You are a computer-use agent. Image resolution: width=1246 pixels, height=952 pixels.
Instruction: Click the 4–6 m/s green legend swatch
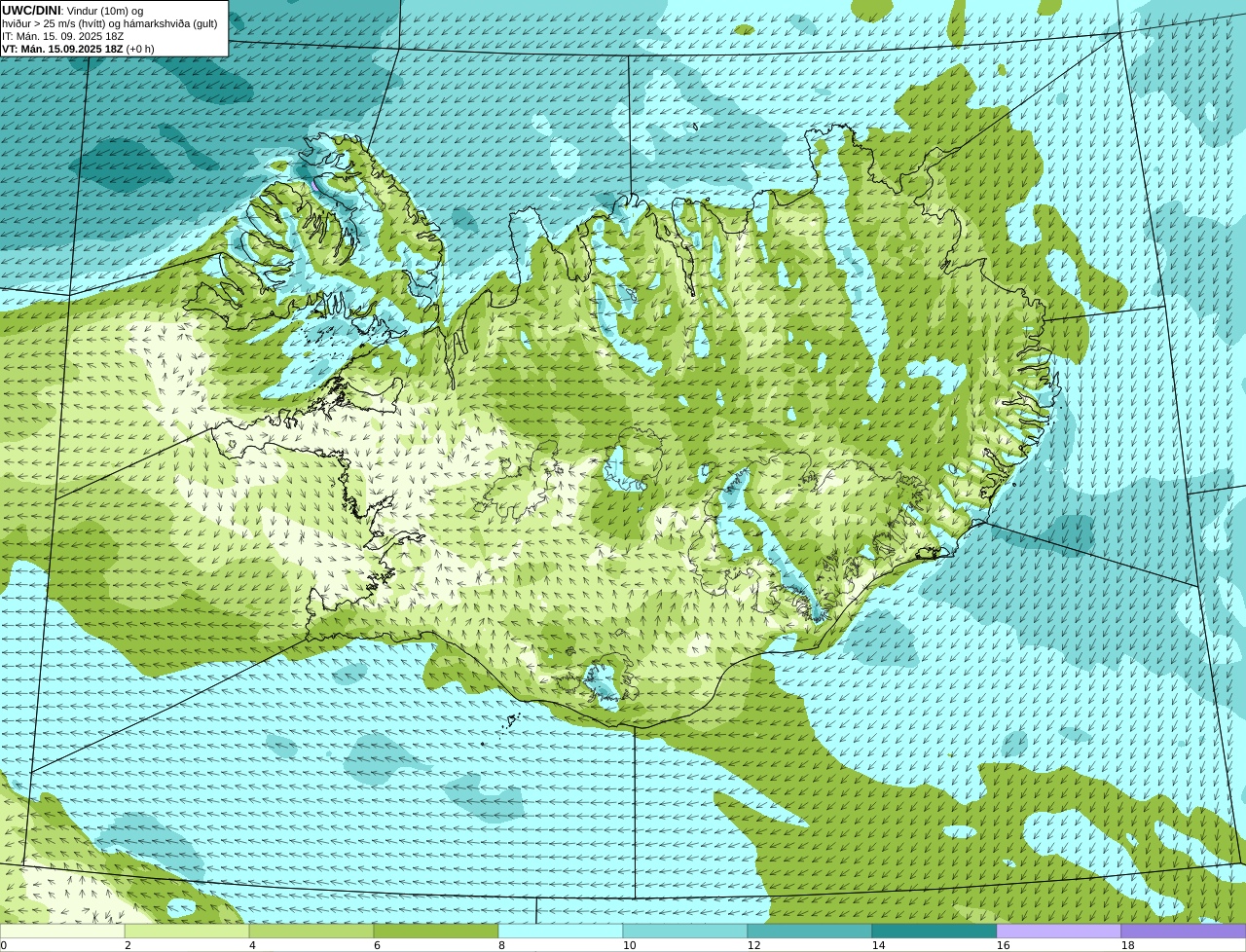[x=311, y=931]
